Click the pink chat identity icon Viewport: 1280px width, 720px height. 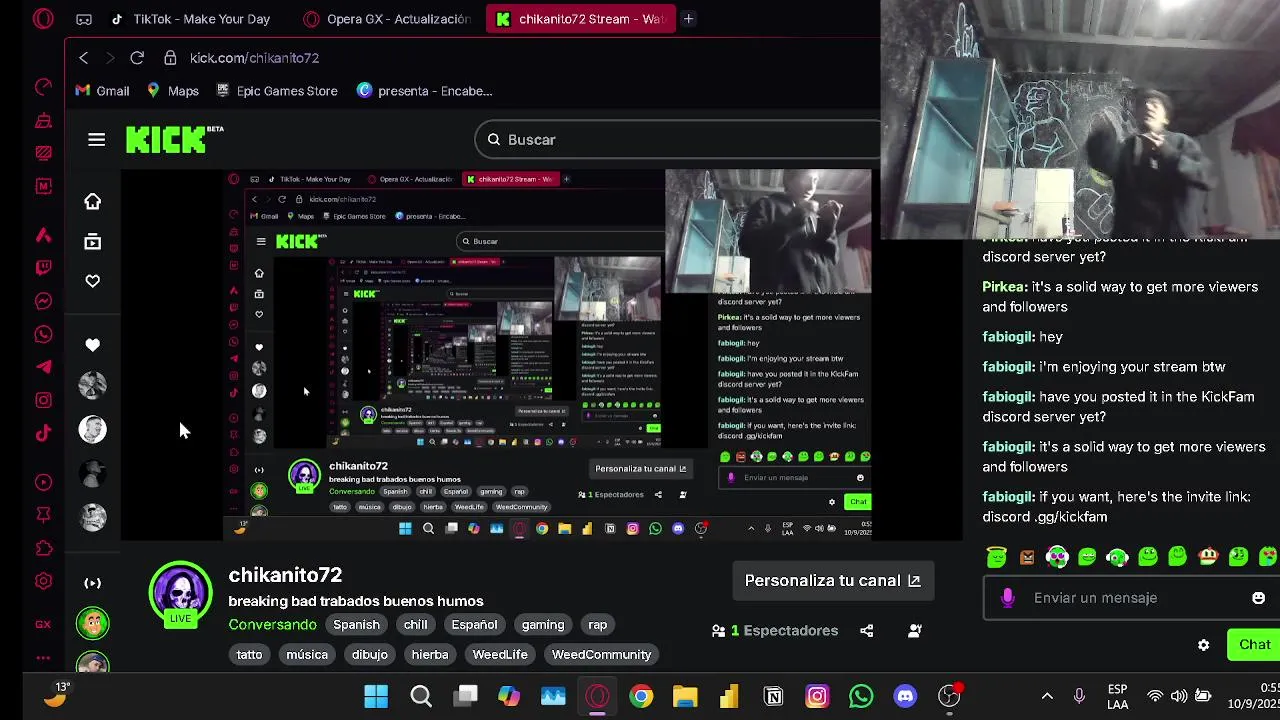1007,598
